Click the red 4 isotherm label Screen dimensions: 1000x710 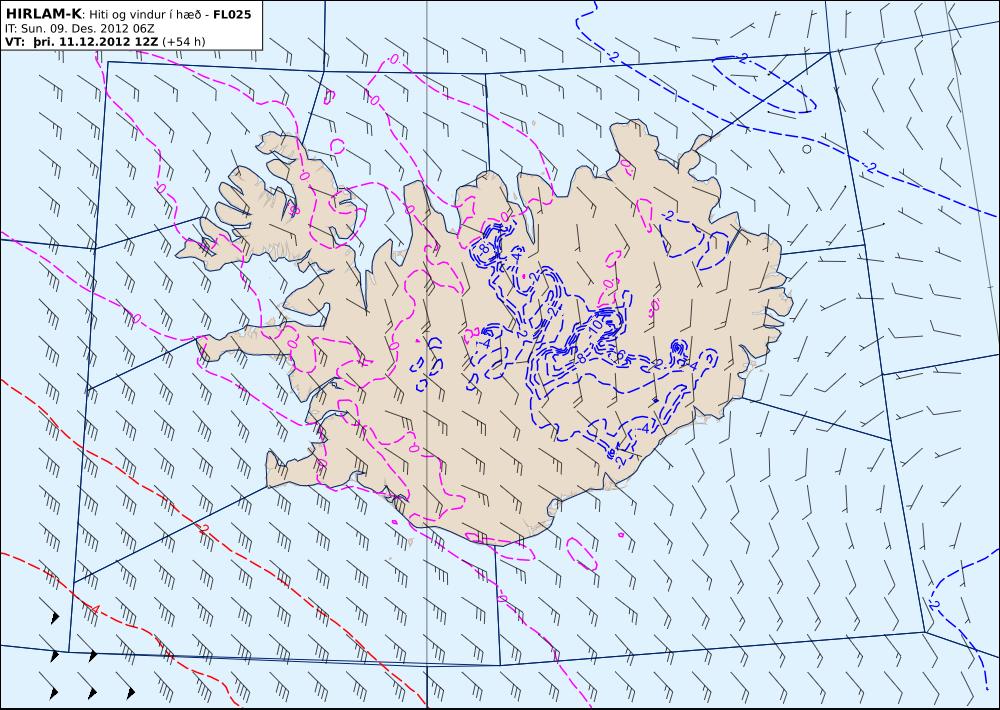(94, 609)
